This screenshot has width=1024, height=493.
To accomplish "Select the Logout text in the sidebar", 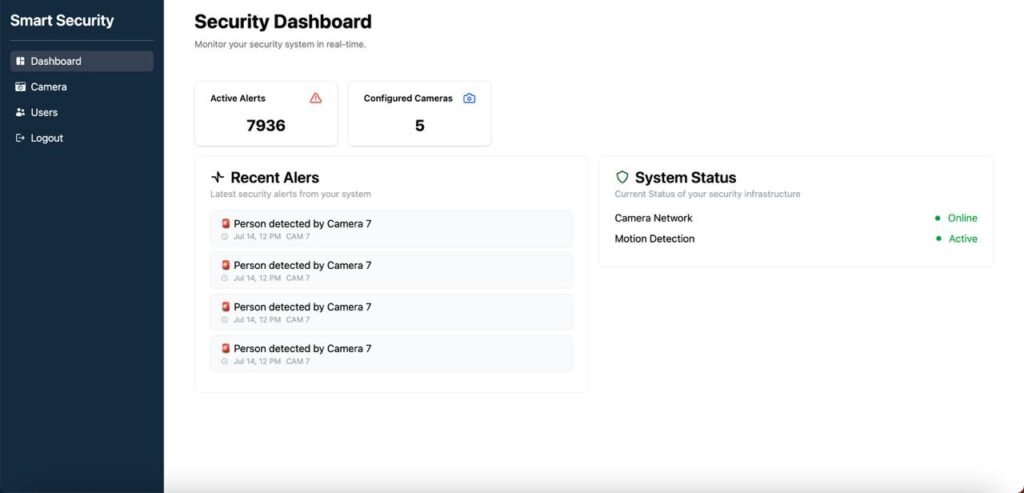I will (47, 138).
